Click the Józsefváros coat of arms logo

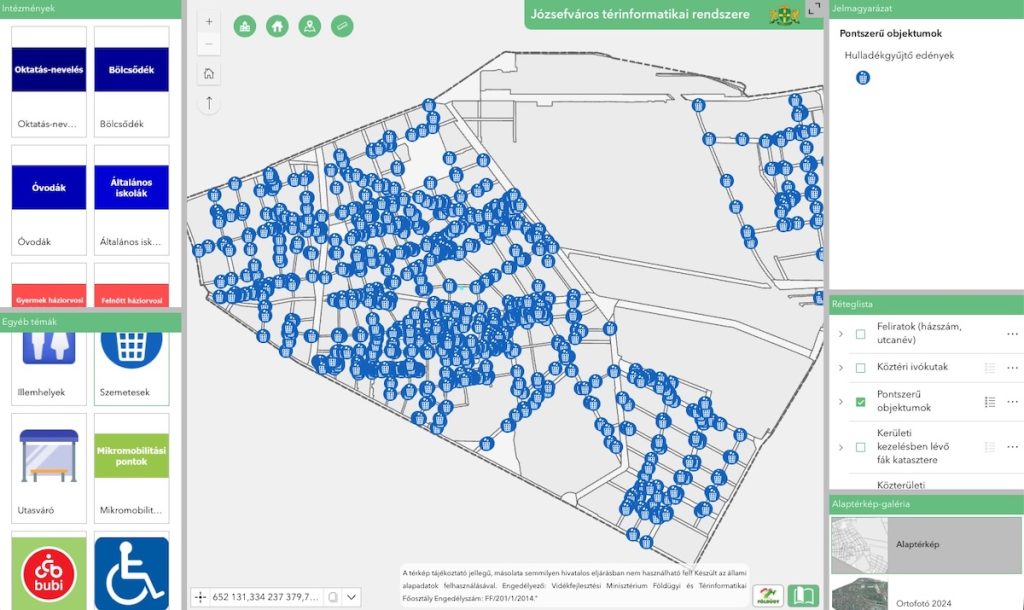(x=784, y=14)
